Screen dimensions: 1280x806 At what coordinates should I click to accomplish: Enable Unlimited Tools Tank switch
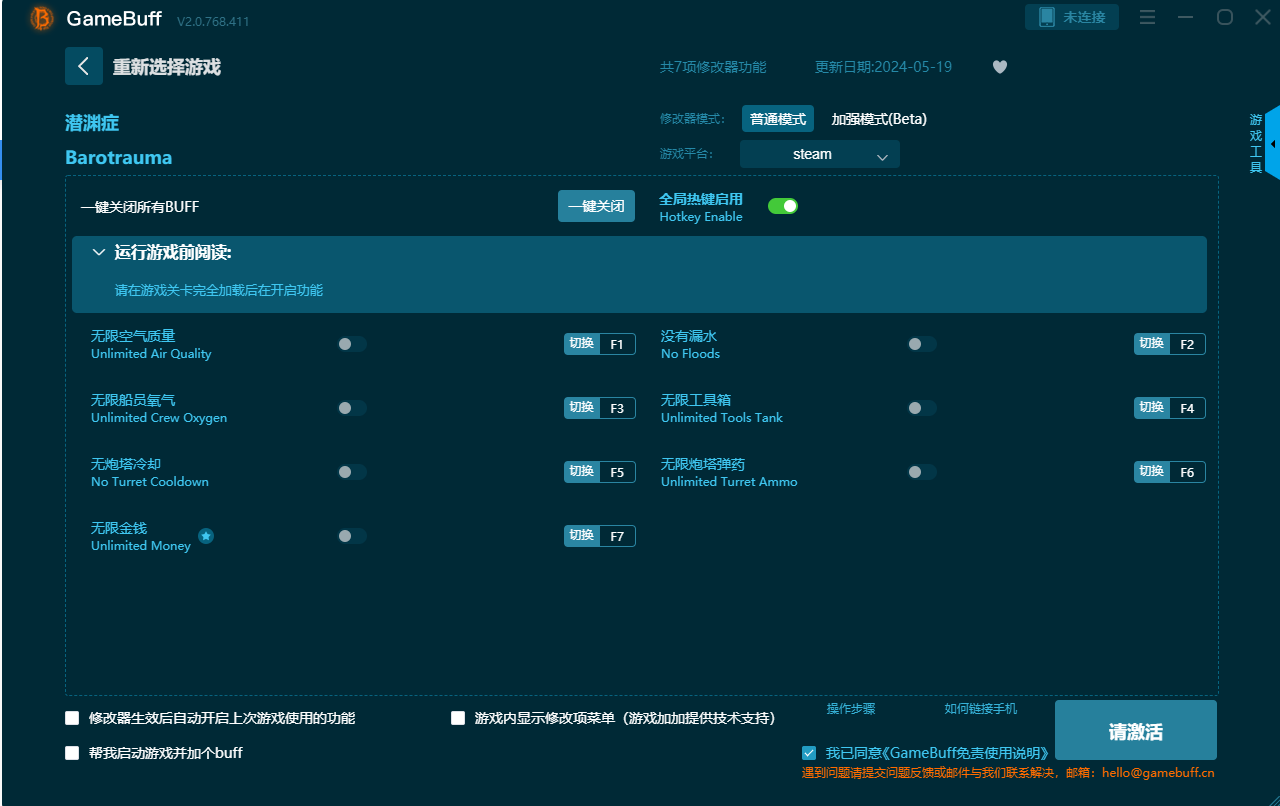click(x=922, y=408)
